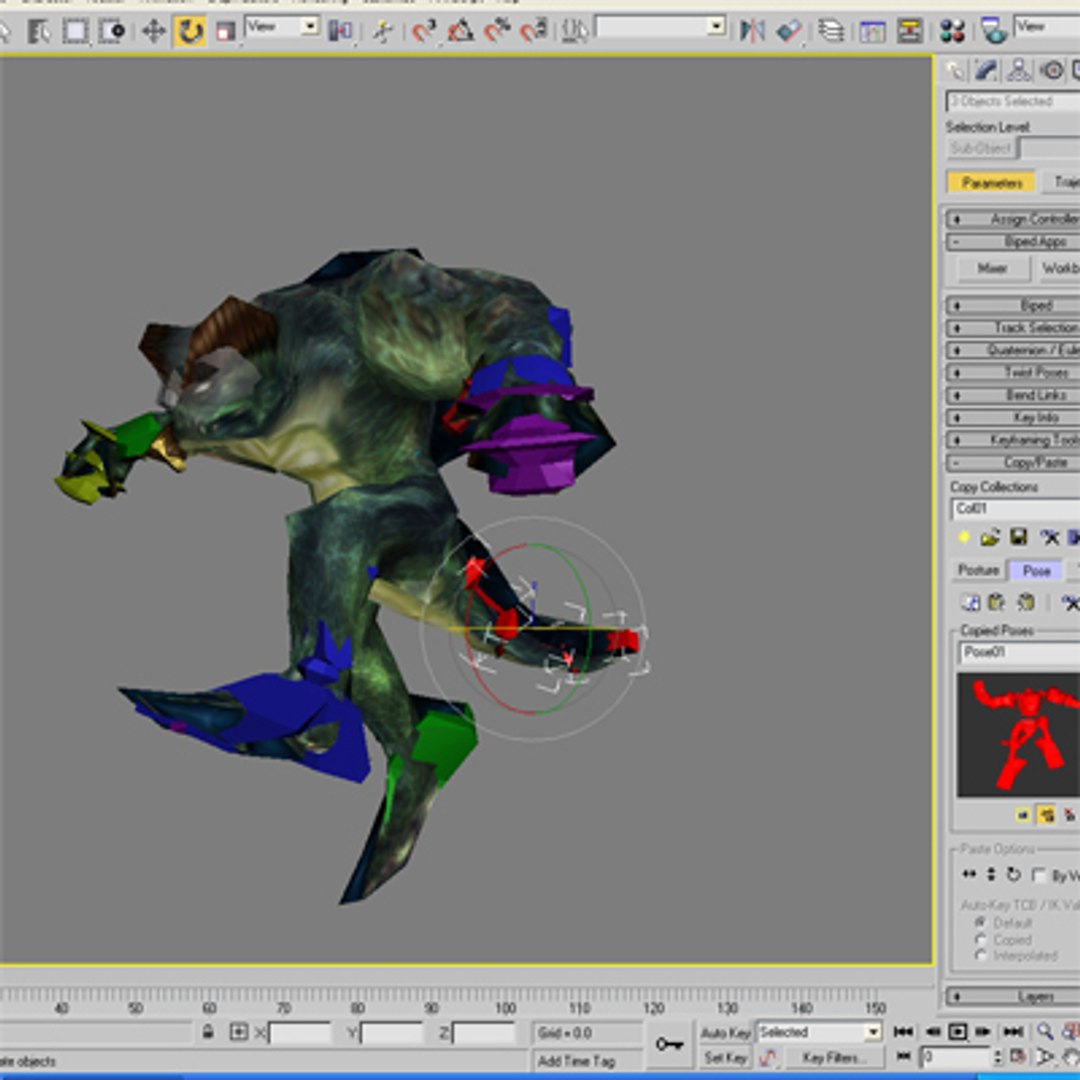Toggle the Paste Options checkbox
The image size is (1080, 1080).
(1039, 875)
